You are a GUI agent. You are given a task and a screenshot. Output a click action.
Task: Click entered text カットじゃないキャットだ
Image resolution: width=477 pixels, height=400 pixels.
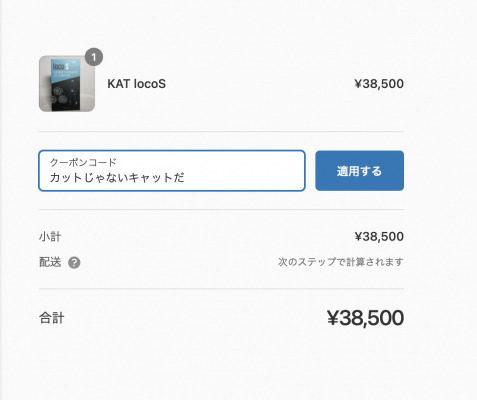117,177
